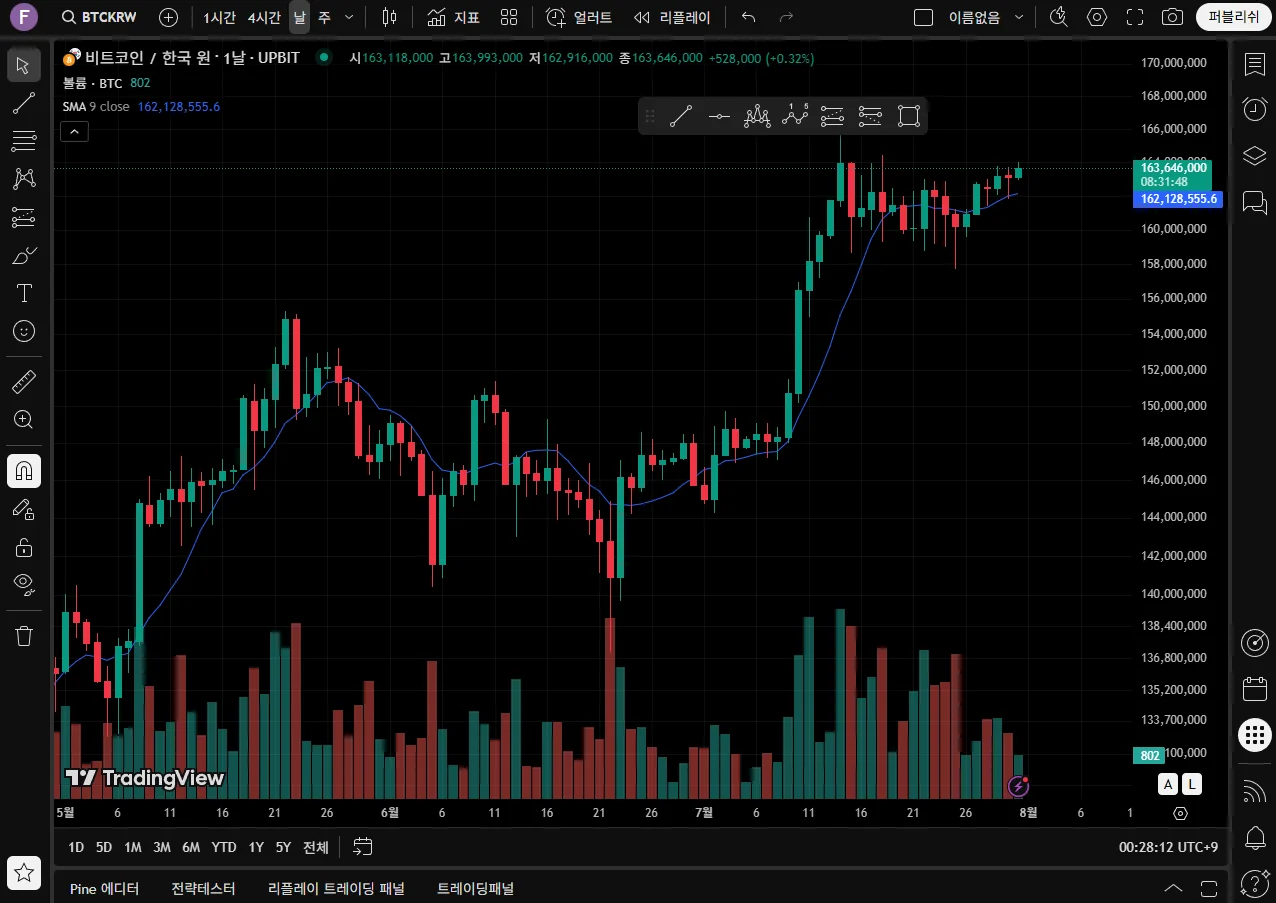Select the ruler measure tool
Screen dimensions: 1276x903
pyautogui.click(x=24, y=381)
